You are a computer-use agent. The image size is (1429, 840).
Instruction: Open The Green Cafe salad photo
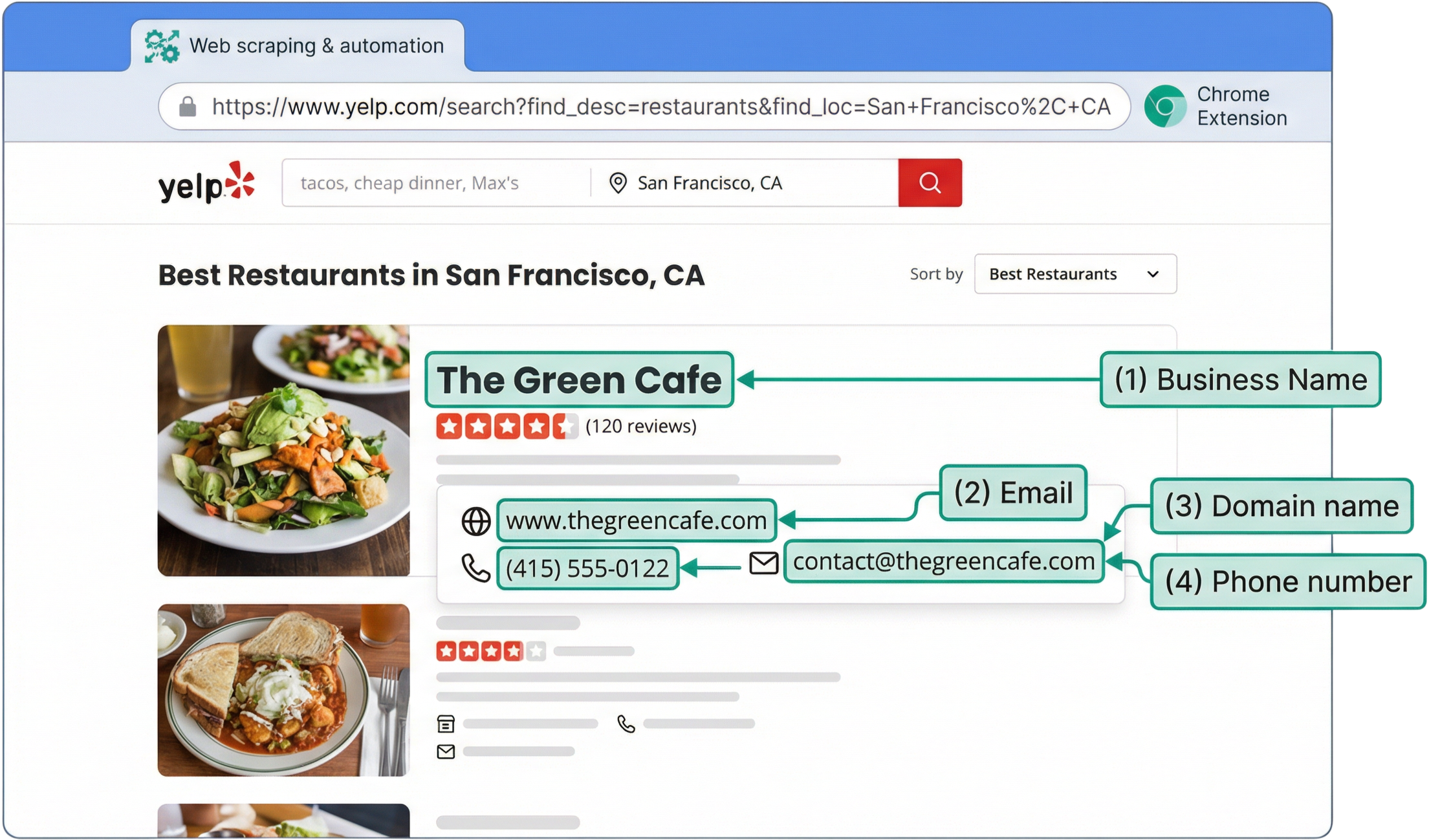(x=283, y=451)
